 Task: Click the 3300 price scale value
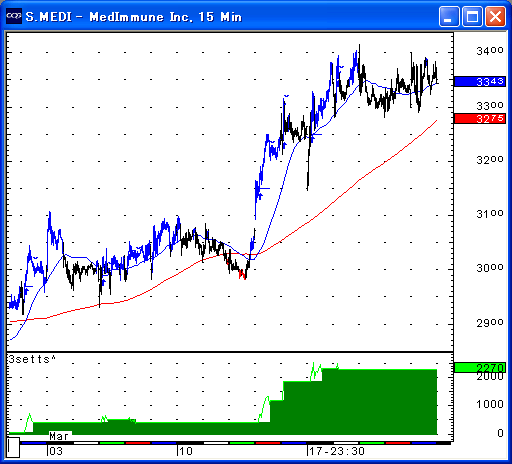490,106
